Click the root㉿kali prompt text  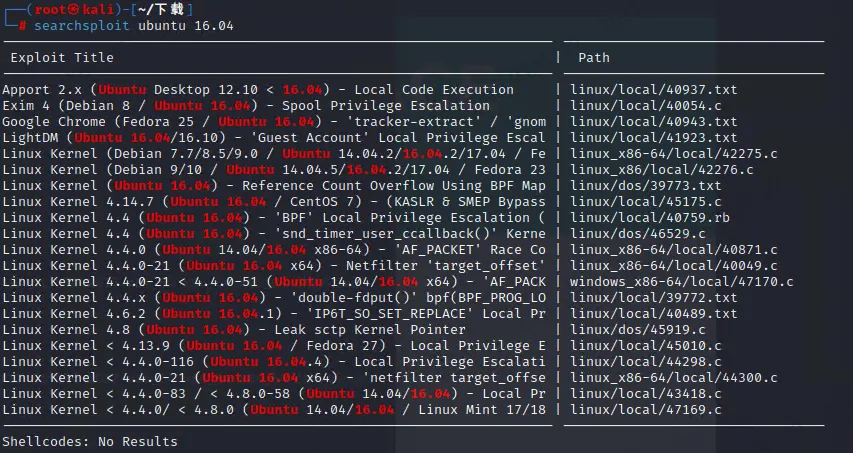coord(75,10)
